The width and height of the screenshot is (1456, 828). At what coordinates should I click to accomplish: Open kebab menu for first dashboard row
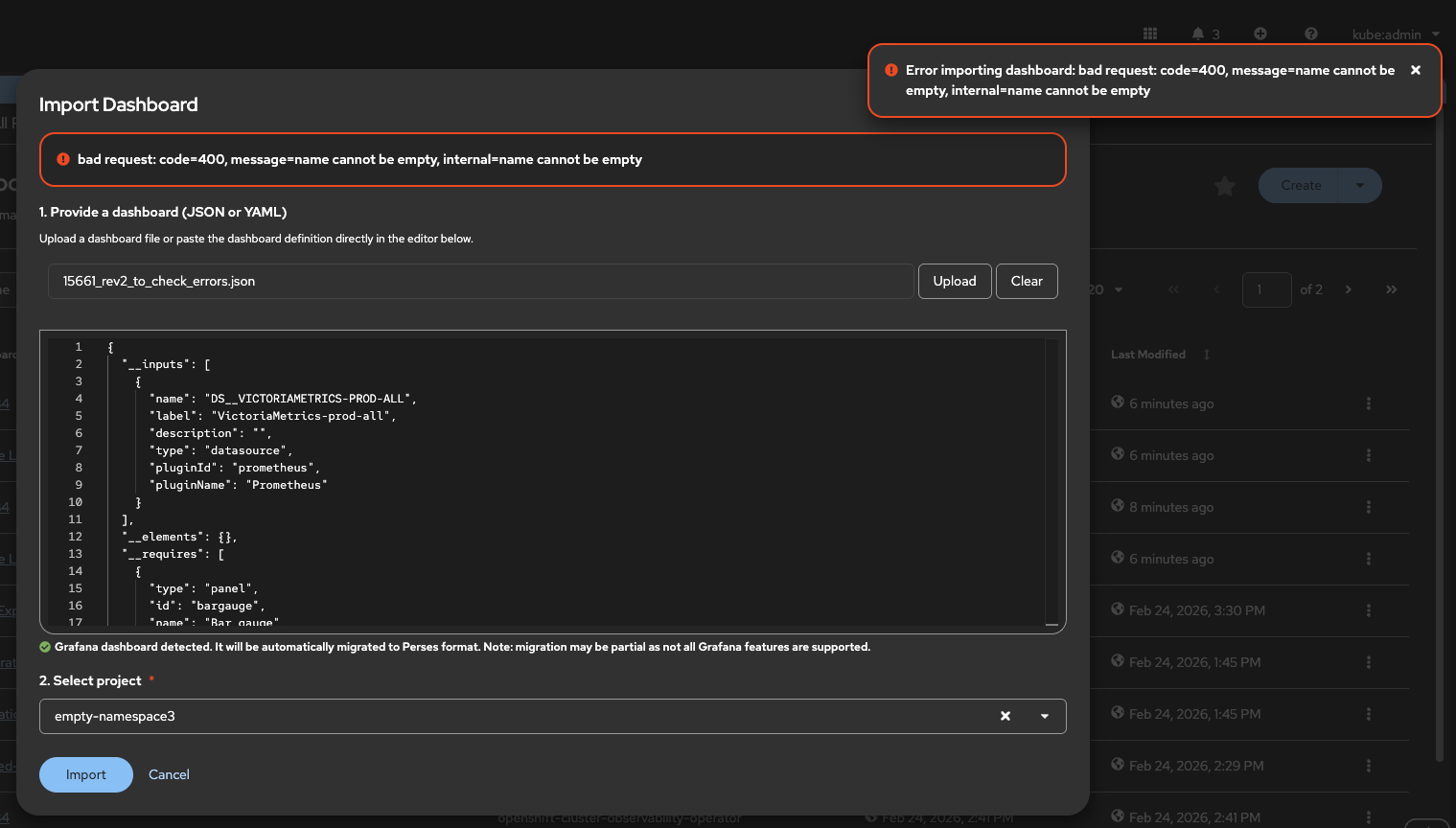[x=1369, y=403]
